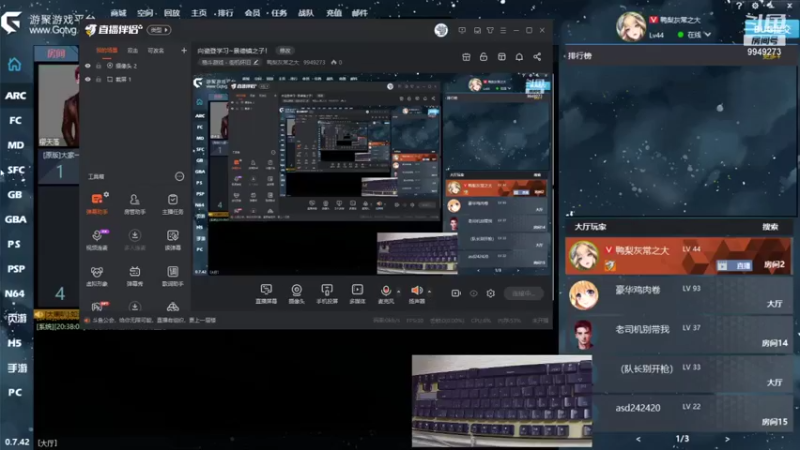Open the bear-face virtual avatar tool
800x450 pixels.
point(97,276)
